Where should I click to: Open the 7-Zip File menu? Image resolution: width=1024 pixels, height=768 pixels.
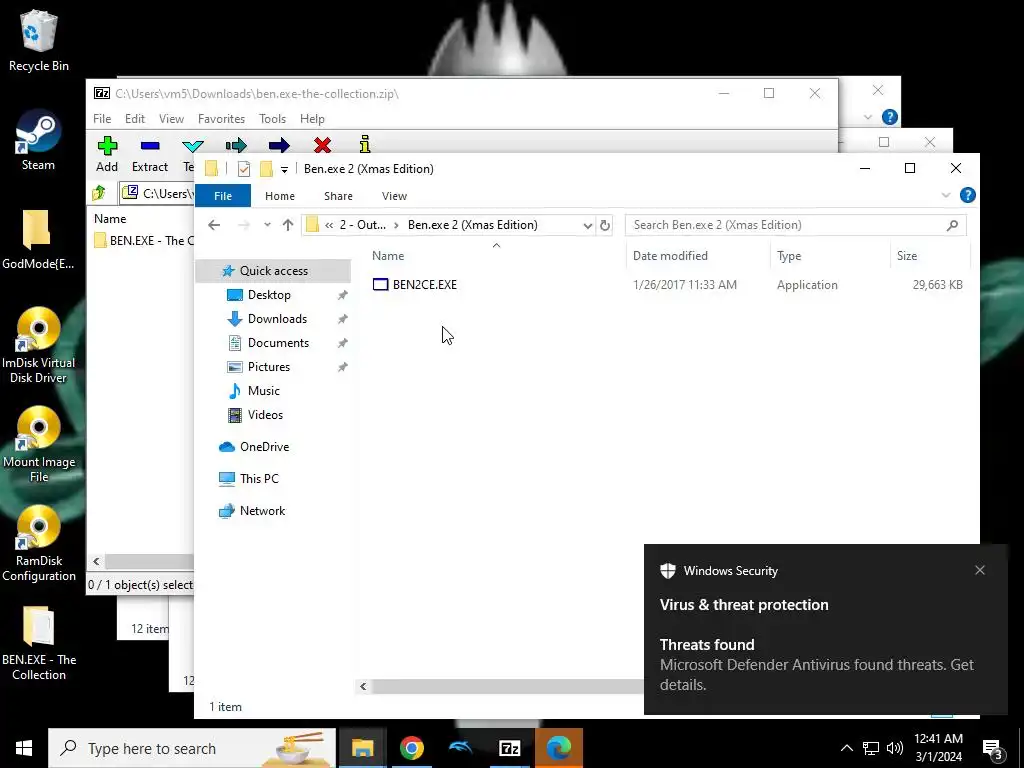102,119
